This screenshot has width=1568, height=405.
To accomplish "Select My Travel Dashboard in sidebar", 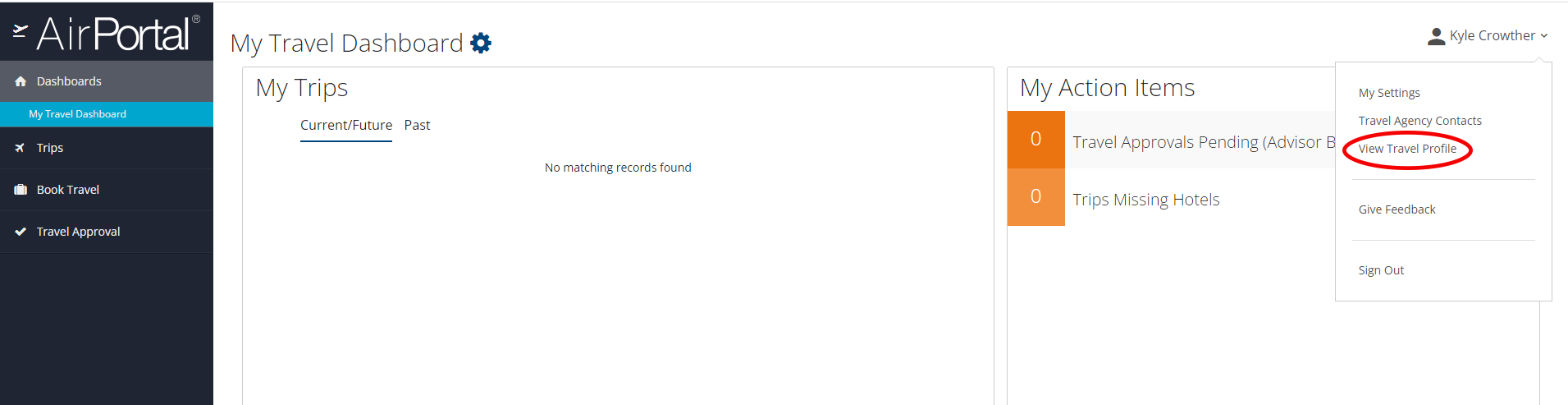I will click(107, 114).
